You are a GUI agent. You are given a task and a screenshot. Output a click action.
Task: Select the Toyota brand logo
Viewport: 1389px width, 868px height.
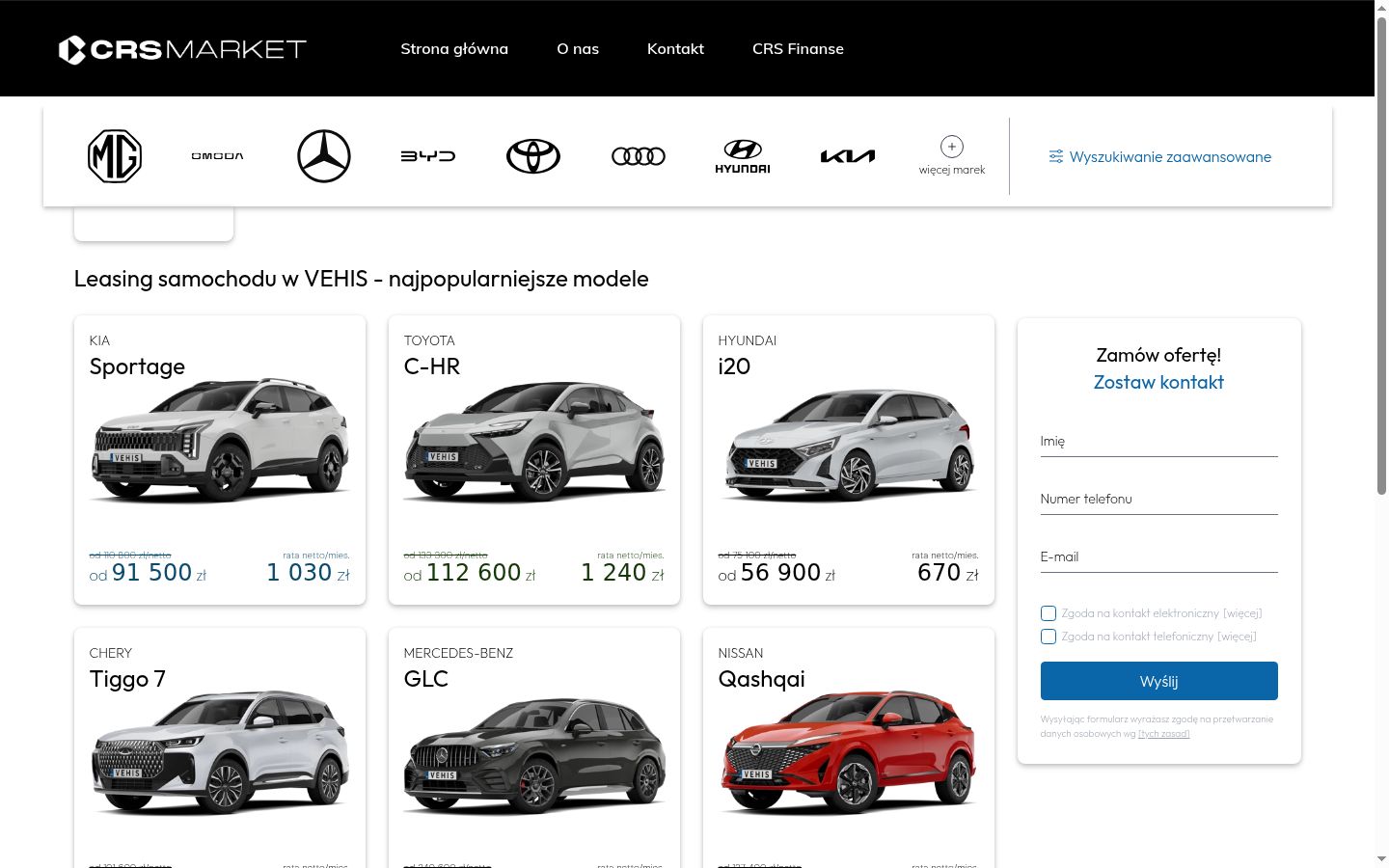pos(533,156)
